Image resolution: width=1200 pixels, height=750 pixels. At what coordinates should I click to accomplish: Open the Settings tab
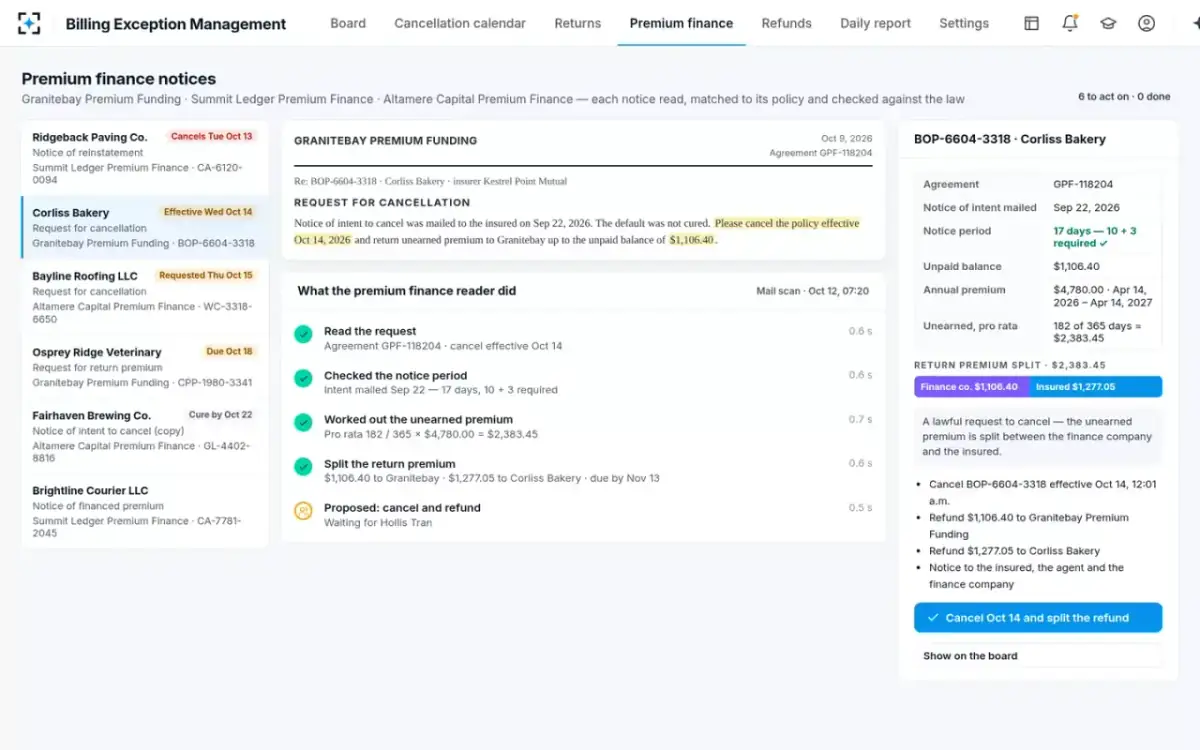click(x=964, y=23)
